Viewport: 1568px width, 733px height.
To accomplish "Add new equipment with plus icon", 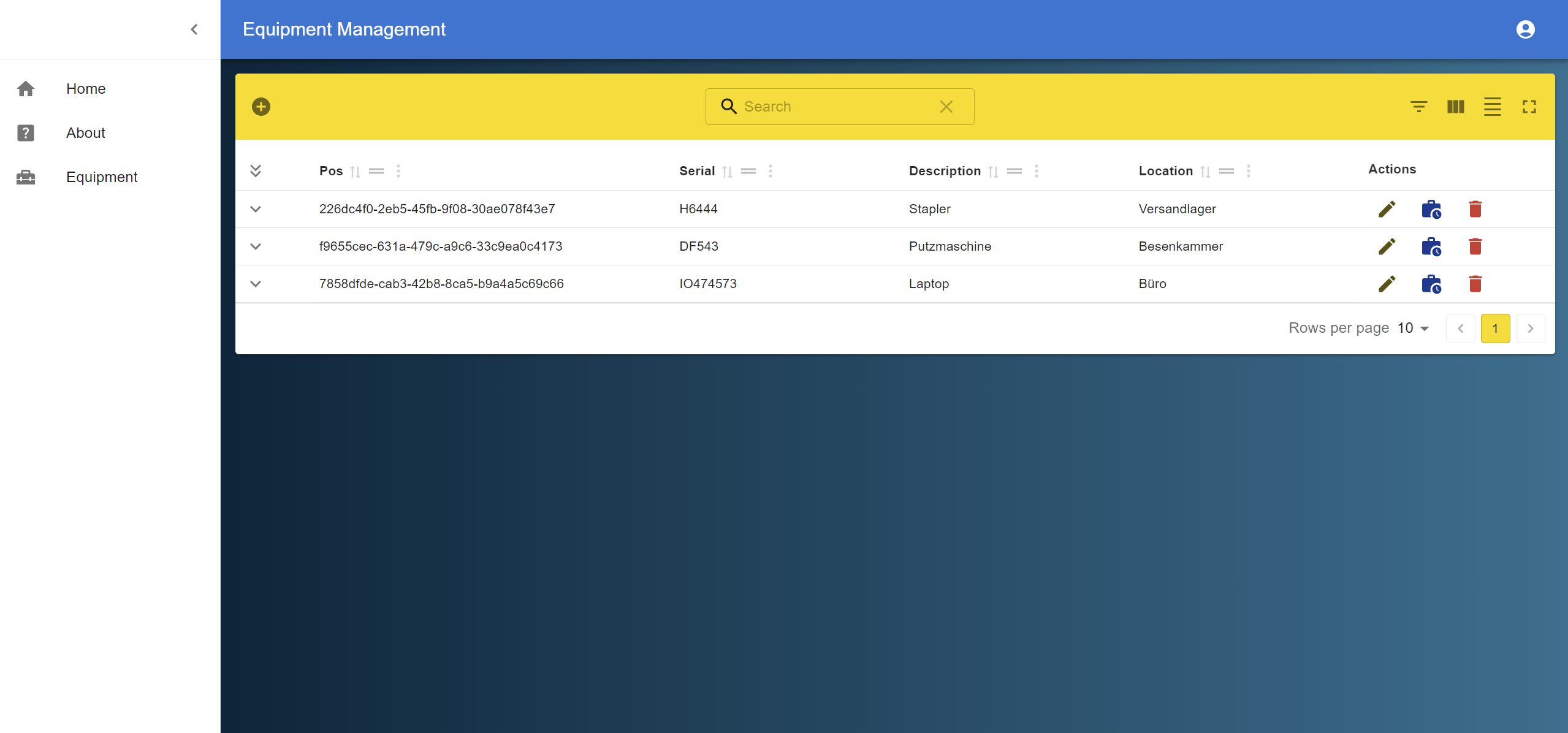I will 261,107.
